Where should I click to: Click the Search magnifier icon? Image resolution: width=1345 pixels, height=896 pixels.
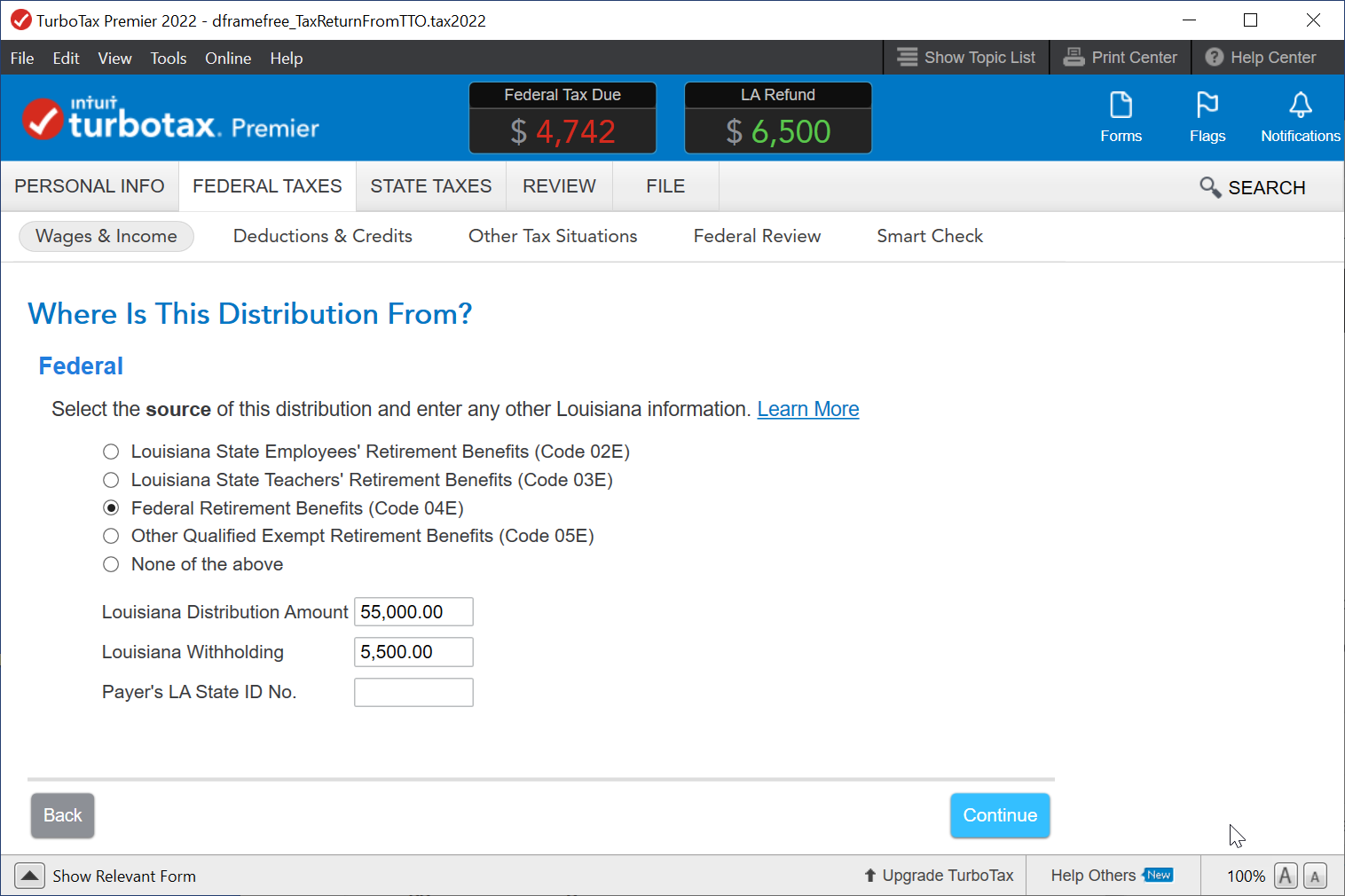[x=1210, y=187]
